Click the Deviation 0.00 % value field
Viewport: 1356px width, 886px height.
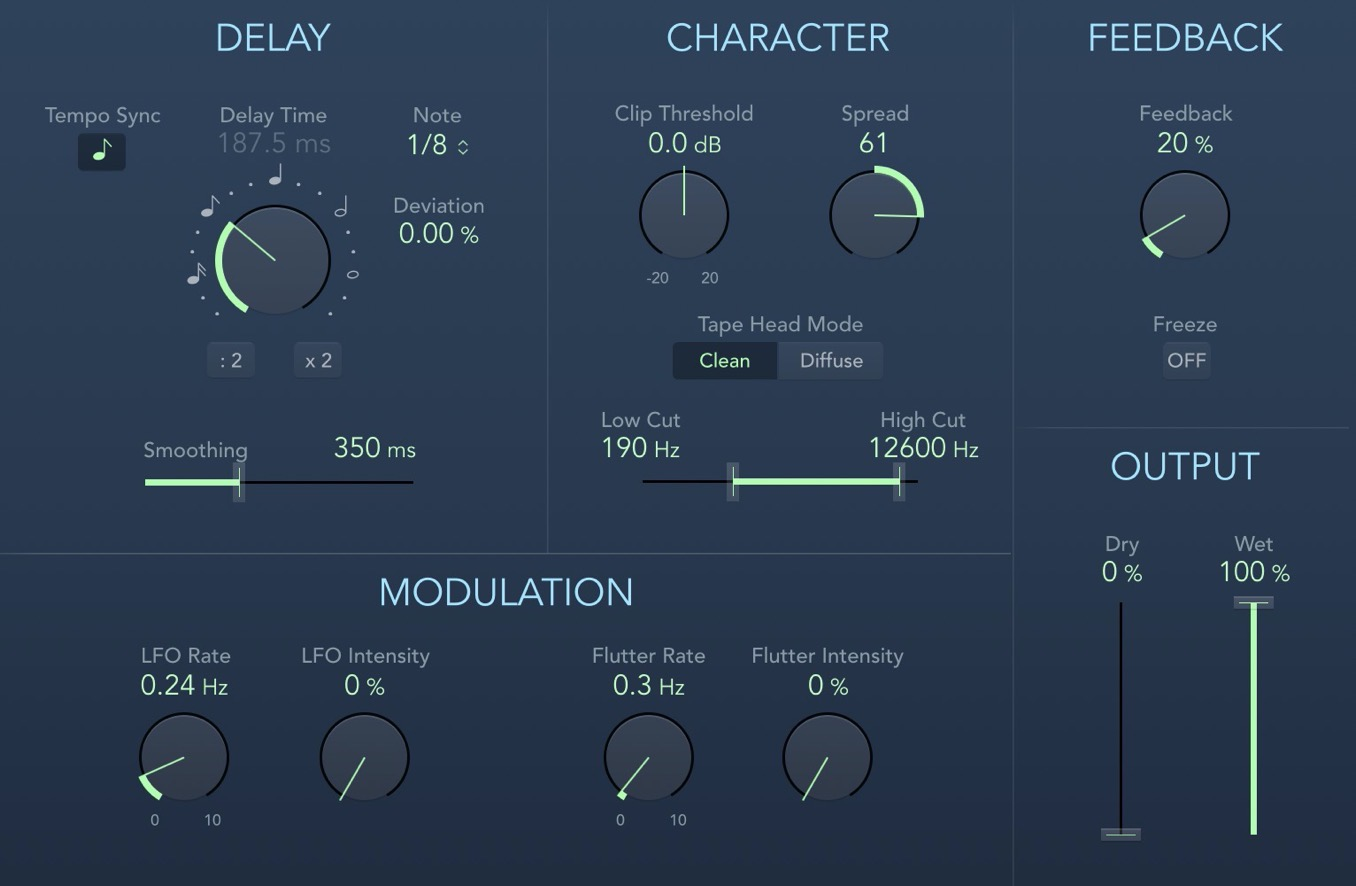pyautogui.click(x=438, y=234)
